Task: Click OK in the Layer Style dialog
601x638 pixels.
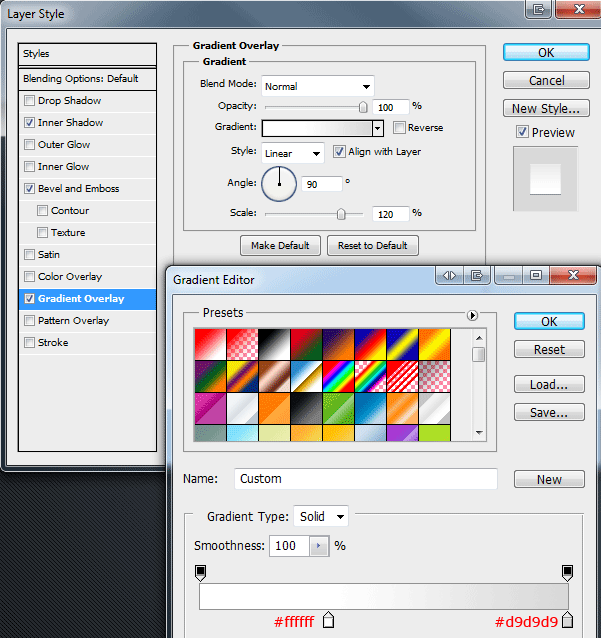Action: pos(546,52)
